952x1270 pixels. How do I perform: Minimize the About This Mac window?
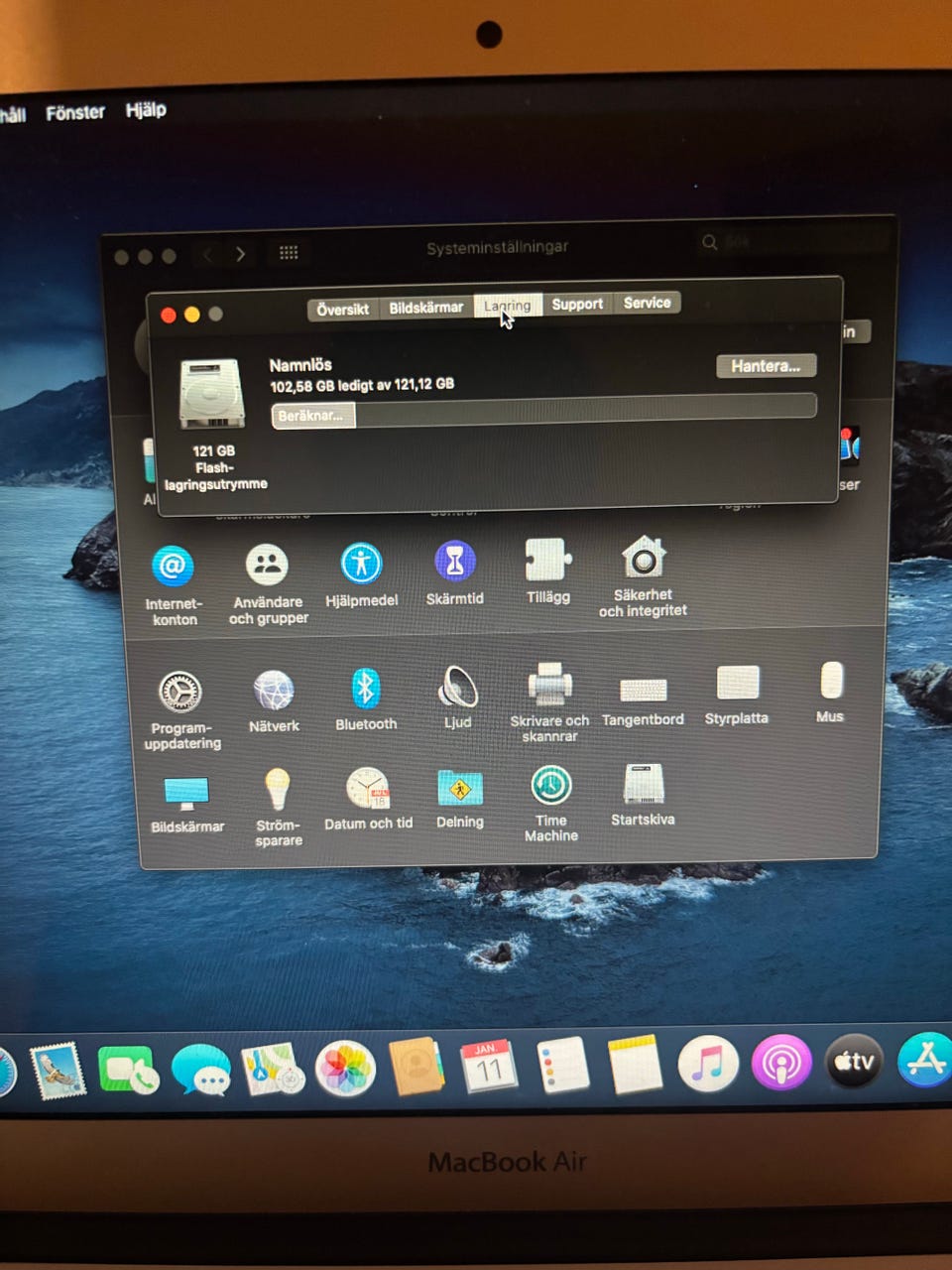[191, 314]
